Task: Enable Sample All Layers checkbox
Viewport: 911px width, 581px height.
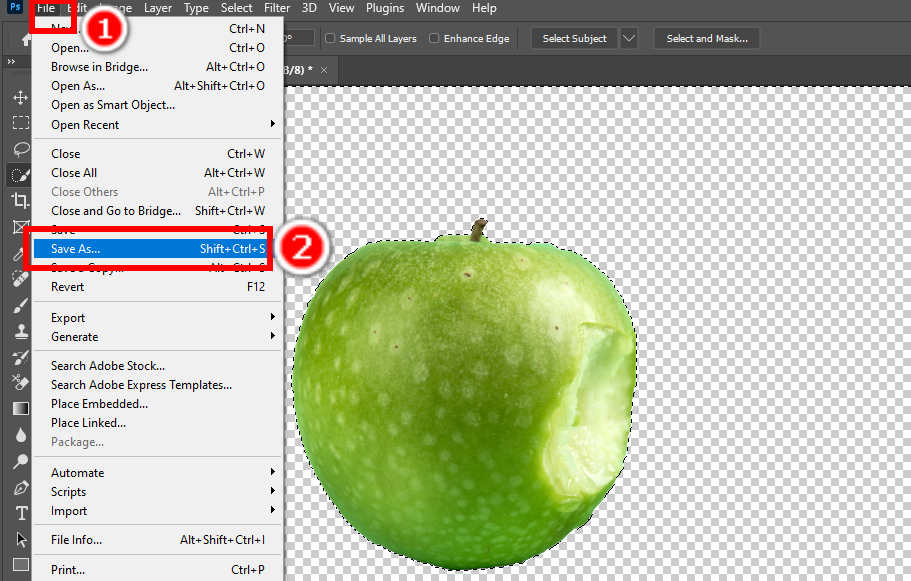Action: point(330,38)
